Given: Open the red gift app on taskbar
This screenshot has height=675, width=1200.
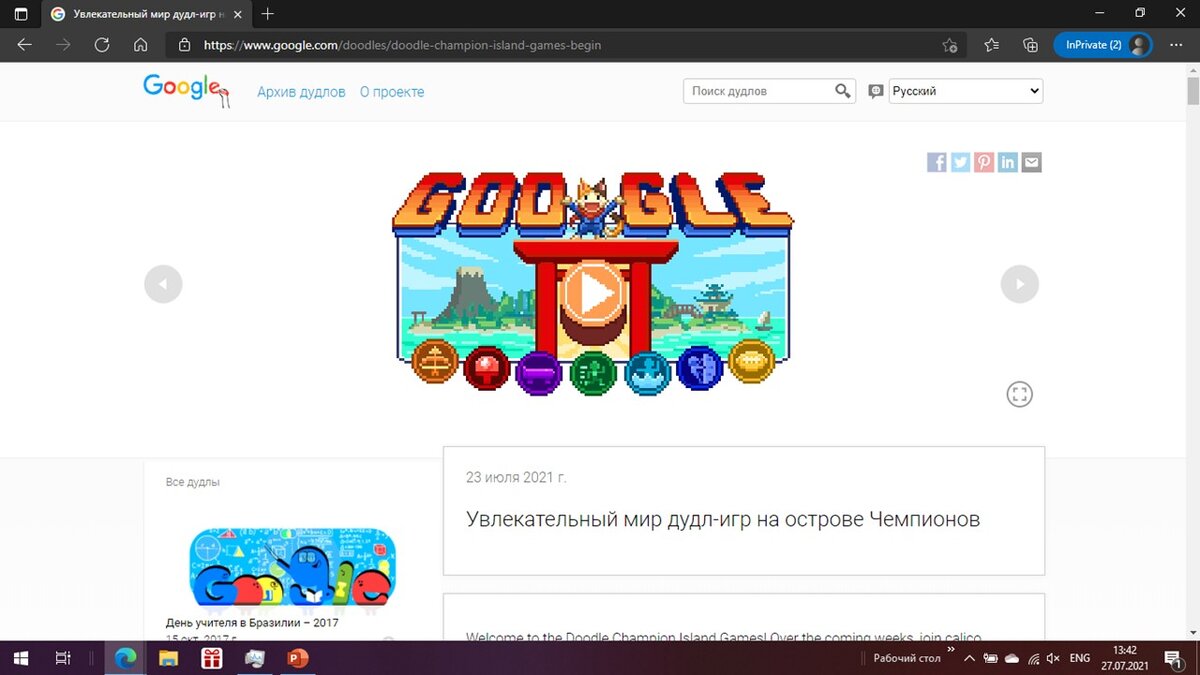Looking at the screenshot, I should click(x=211, y=658).
